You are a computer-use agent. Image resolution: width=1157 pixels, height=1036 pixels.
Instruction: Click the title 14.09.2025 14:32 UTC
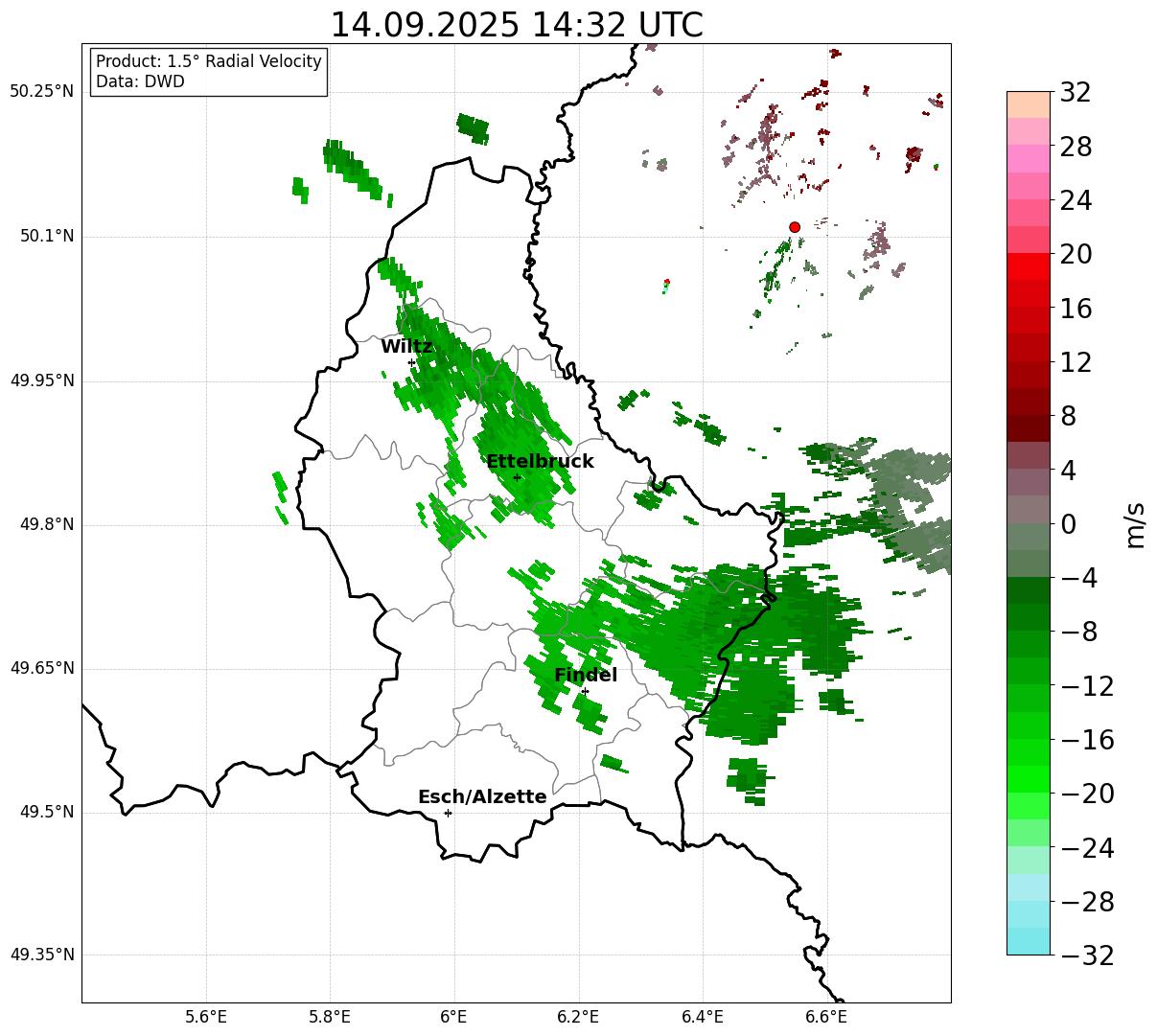pyautogui.click(x=516, y=25)
